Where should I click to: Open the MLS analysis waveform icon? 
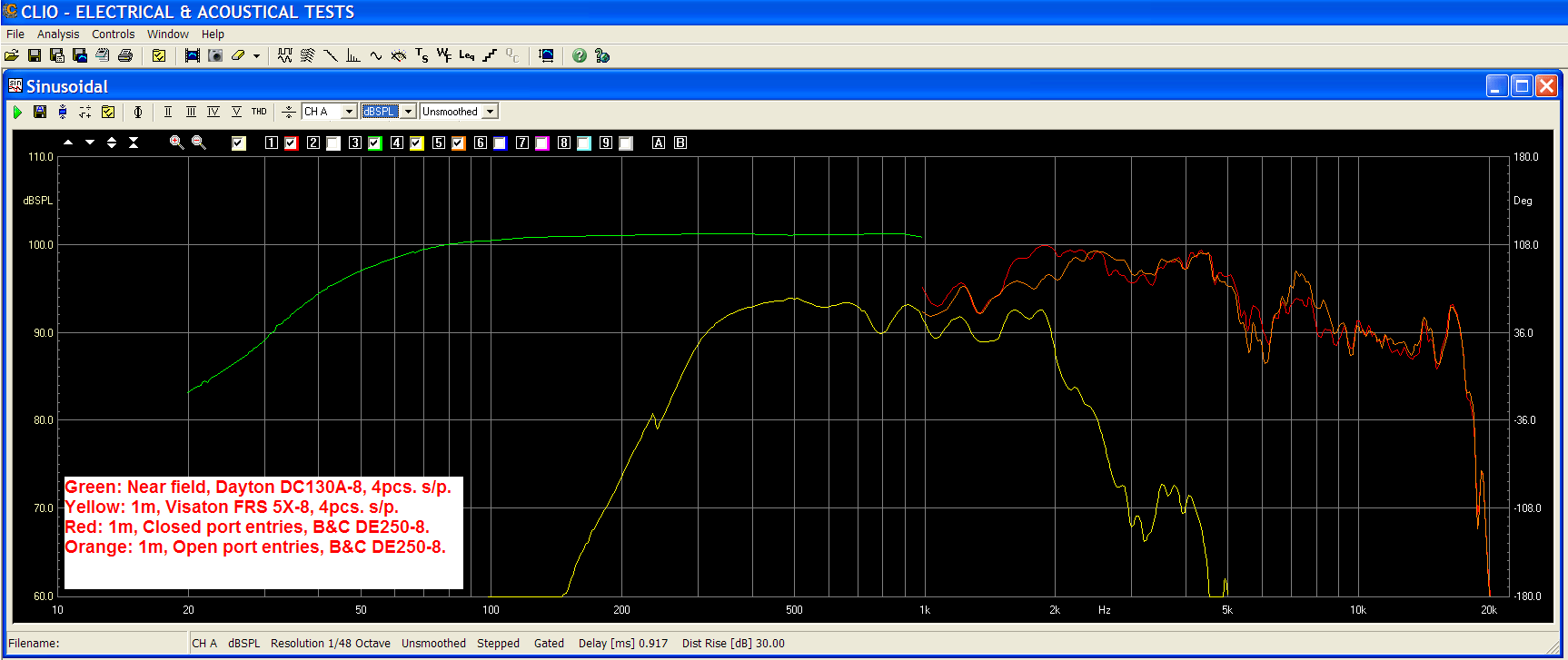(285, 55)
